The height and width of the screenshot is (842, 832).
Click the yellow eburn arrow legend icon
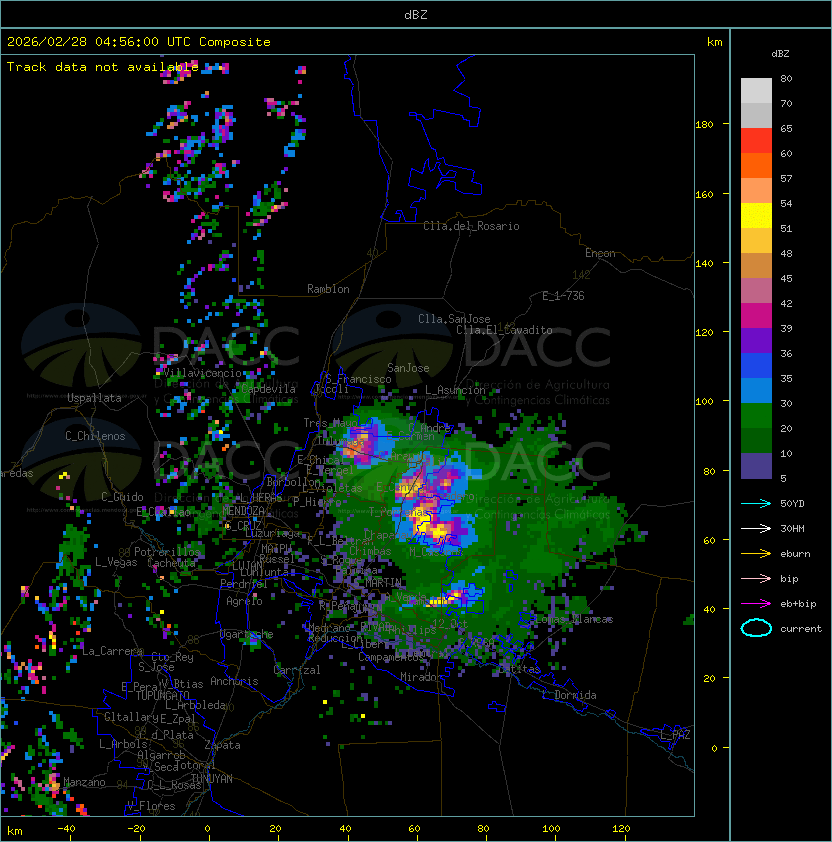click(756, 554)
